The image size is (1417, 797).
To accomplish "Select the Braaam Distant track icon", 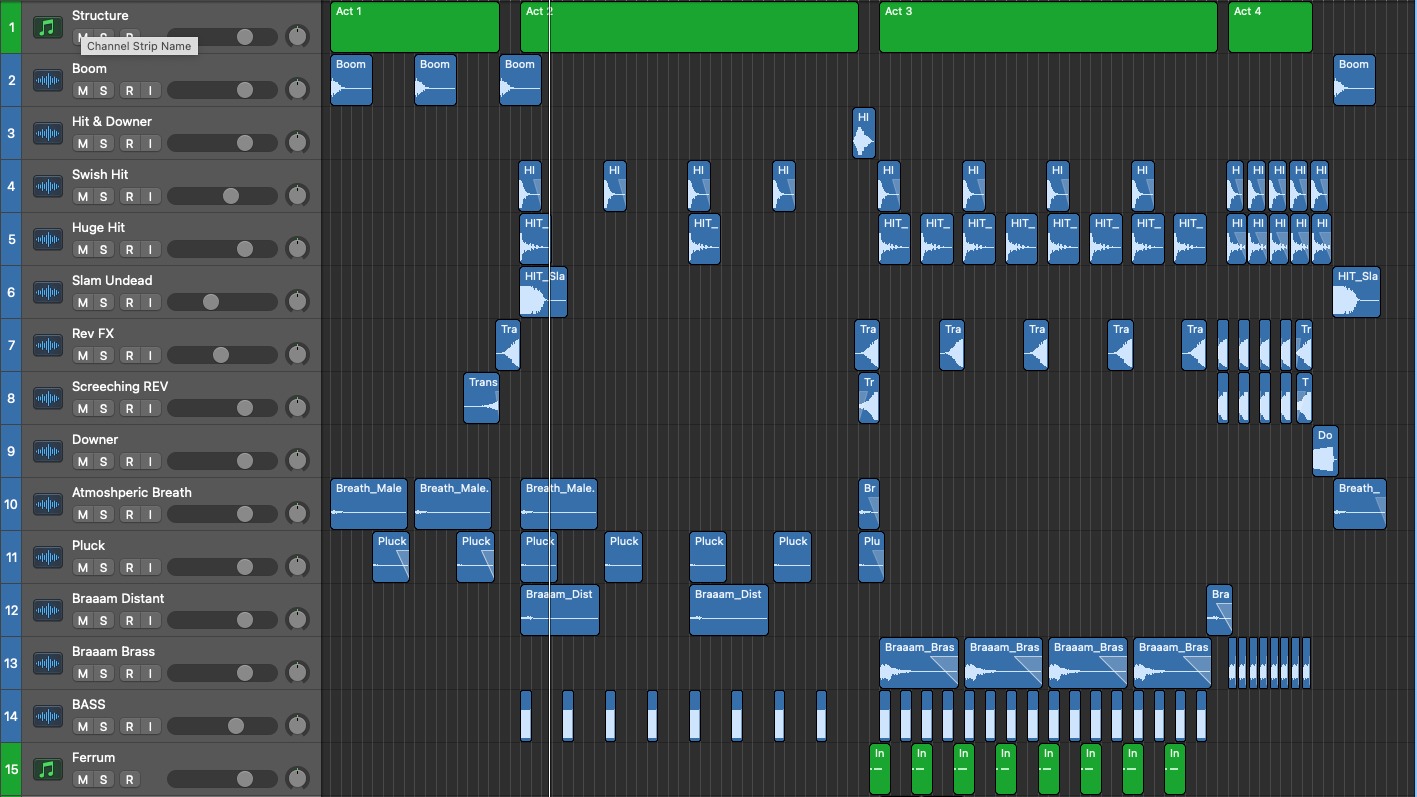I will [x=48, y=610].
